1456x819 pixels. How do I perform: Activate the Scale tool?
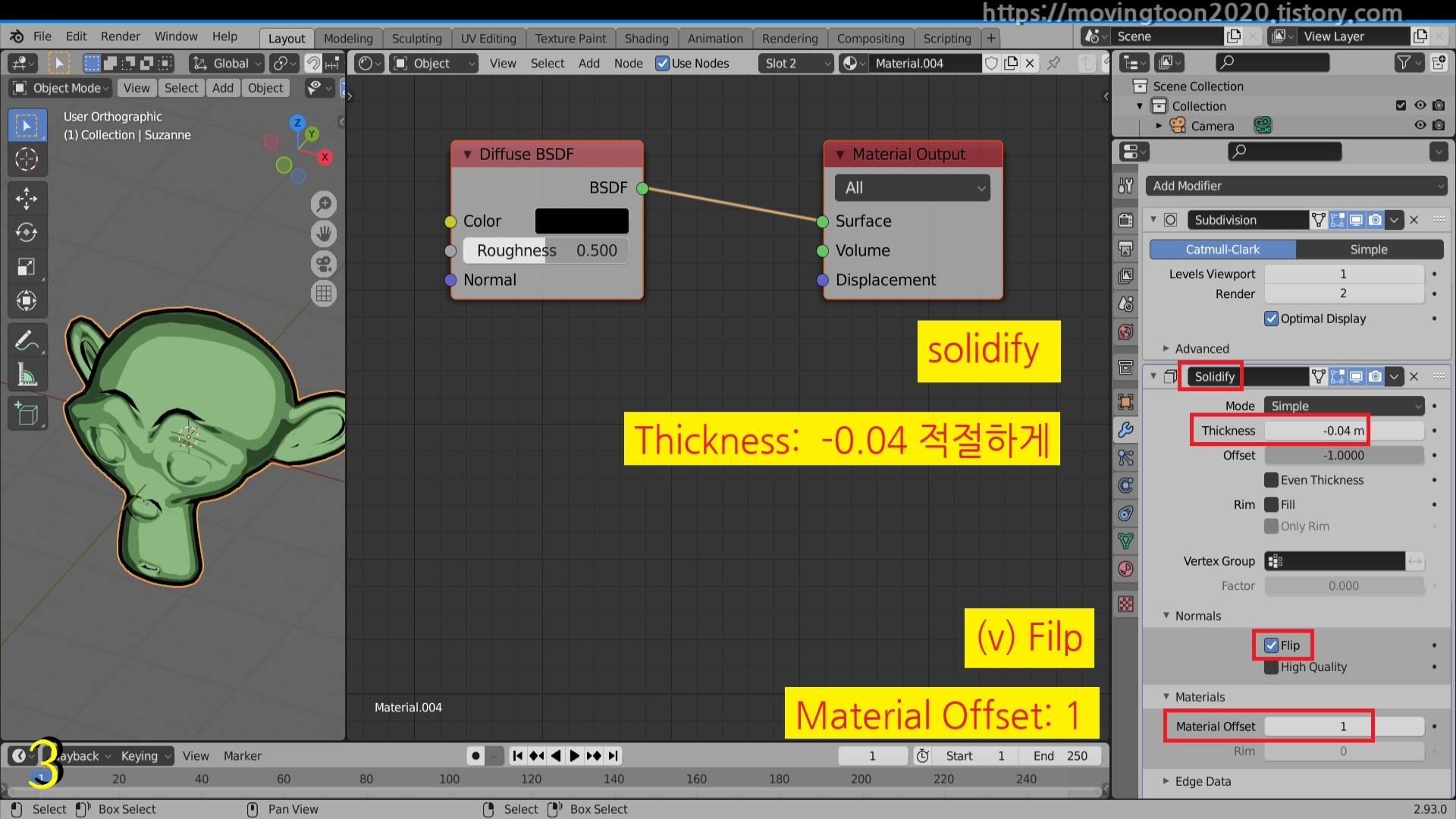click(27, 267)
